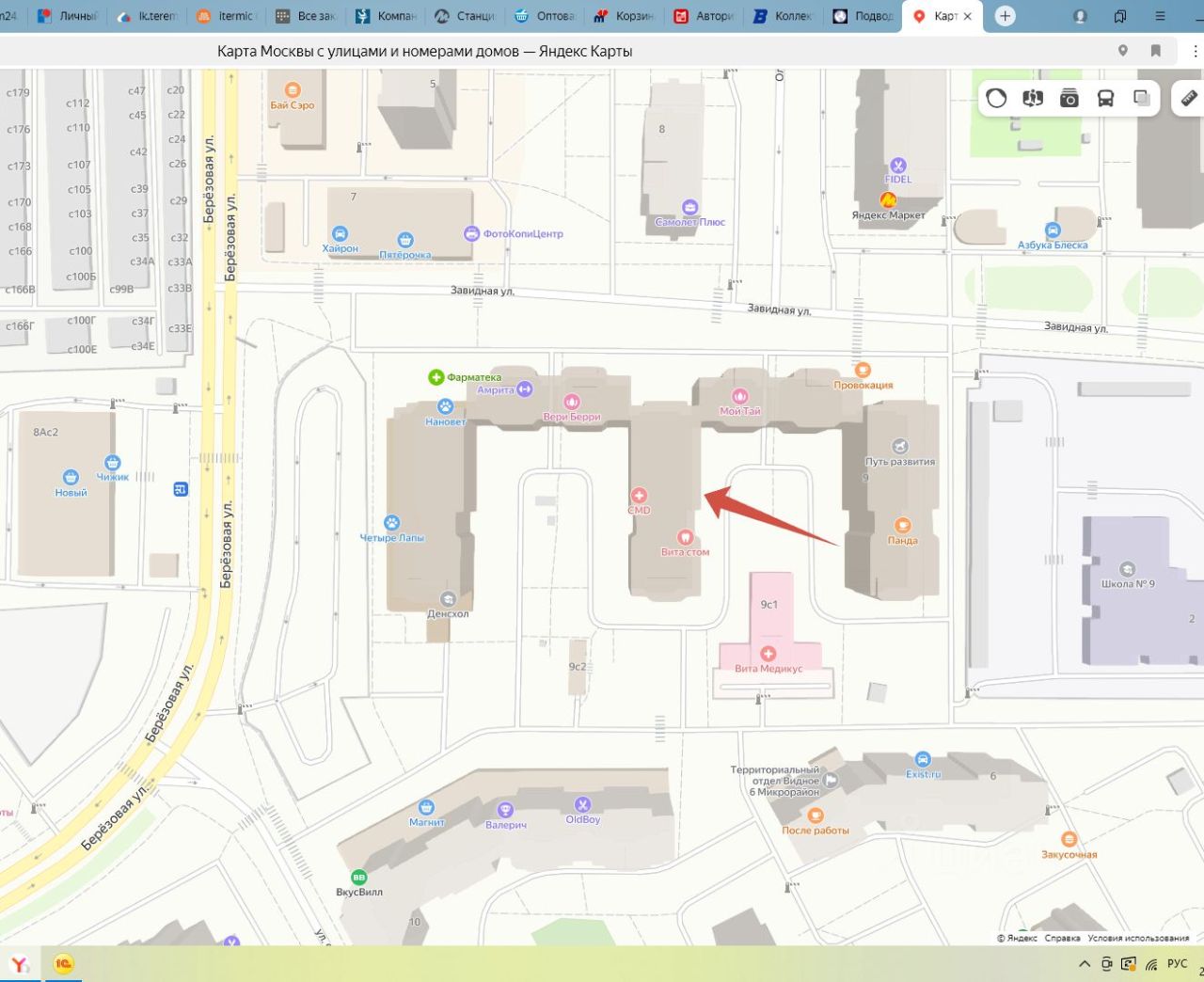Open the location permission pin in the address bar
The height and width of the screenshot is (982, 1204).
(1123, 51)
